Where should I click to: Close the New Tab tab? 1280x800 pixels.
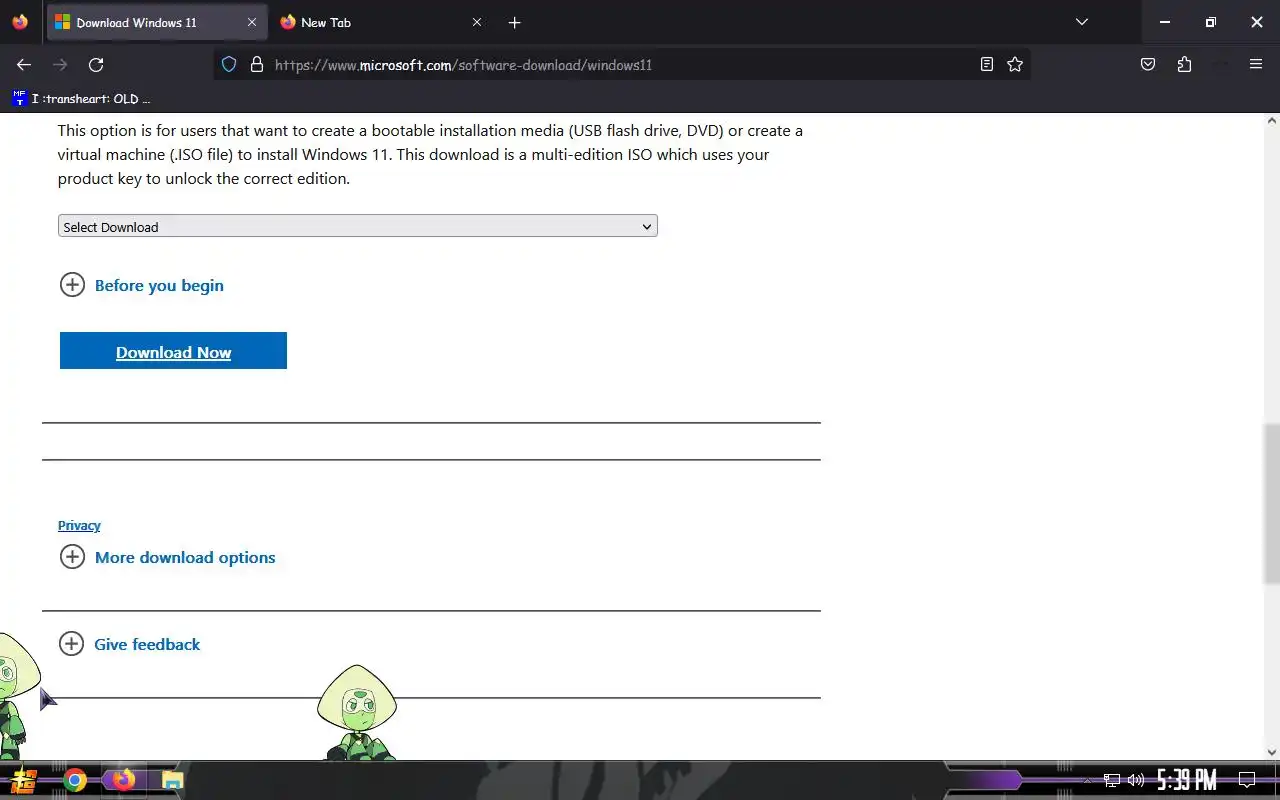pyautogui.click(x=476, y=22)
